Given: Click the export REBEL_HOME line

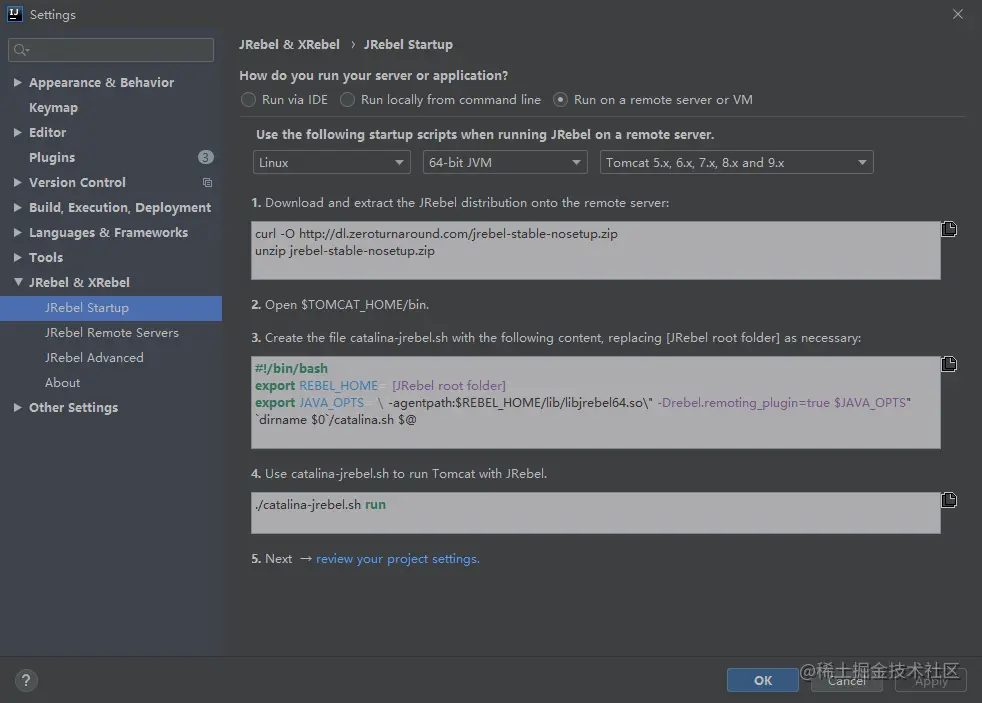Looking at the screenshot, I should point(380,386).
